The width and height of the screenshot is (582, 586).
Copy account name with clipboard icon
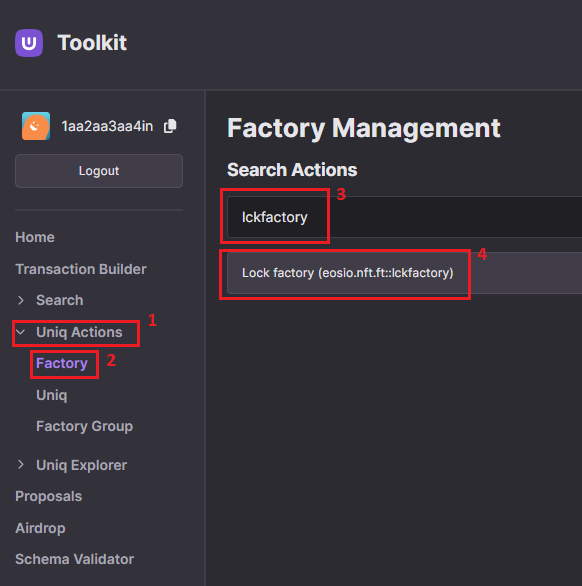pos(170,126)
